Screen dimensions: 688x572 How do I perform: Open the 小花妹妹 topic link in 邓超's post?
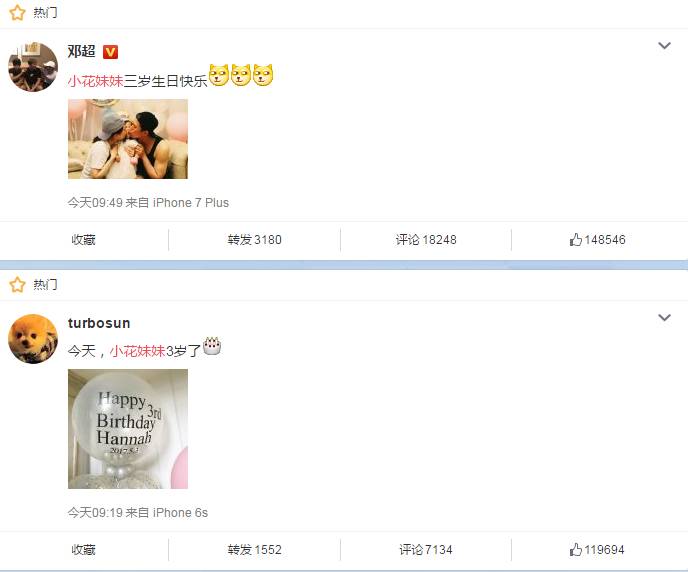click(95, 81)
